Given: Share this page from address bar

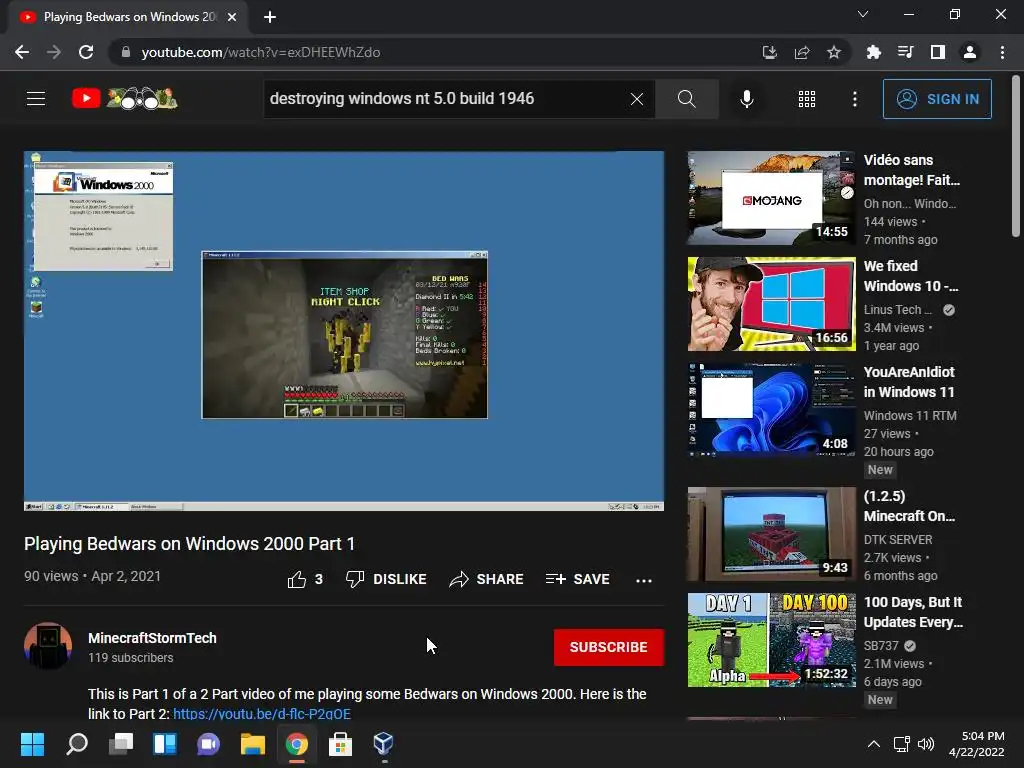Looking at the screenshot, I should coord(802,52).
